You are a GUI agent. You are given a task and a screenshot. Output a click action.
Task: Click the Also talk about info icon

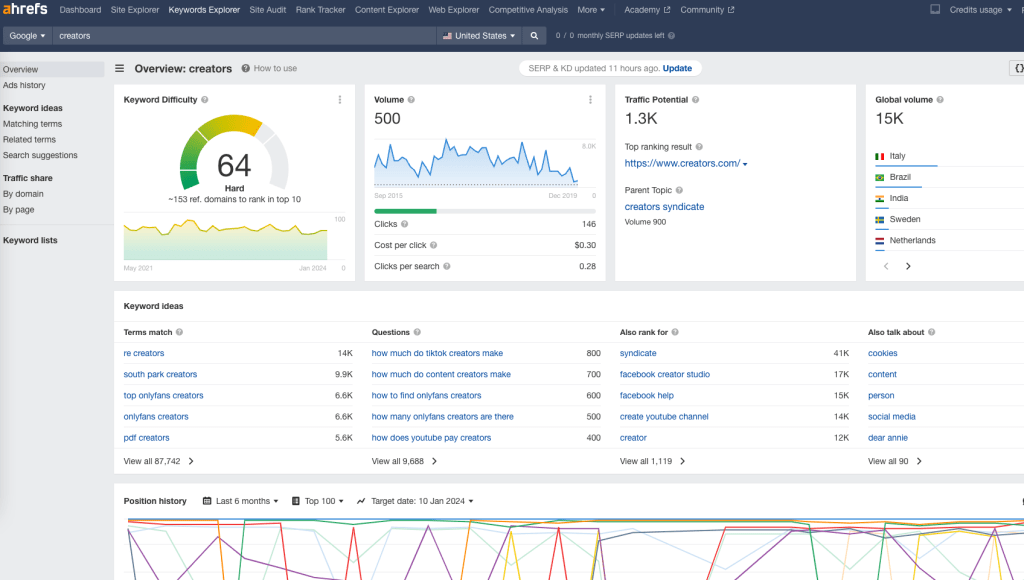click(932, 332)
